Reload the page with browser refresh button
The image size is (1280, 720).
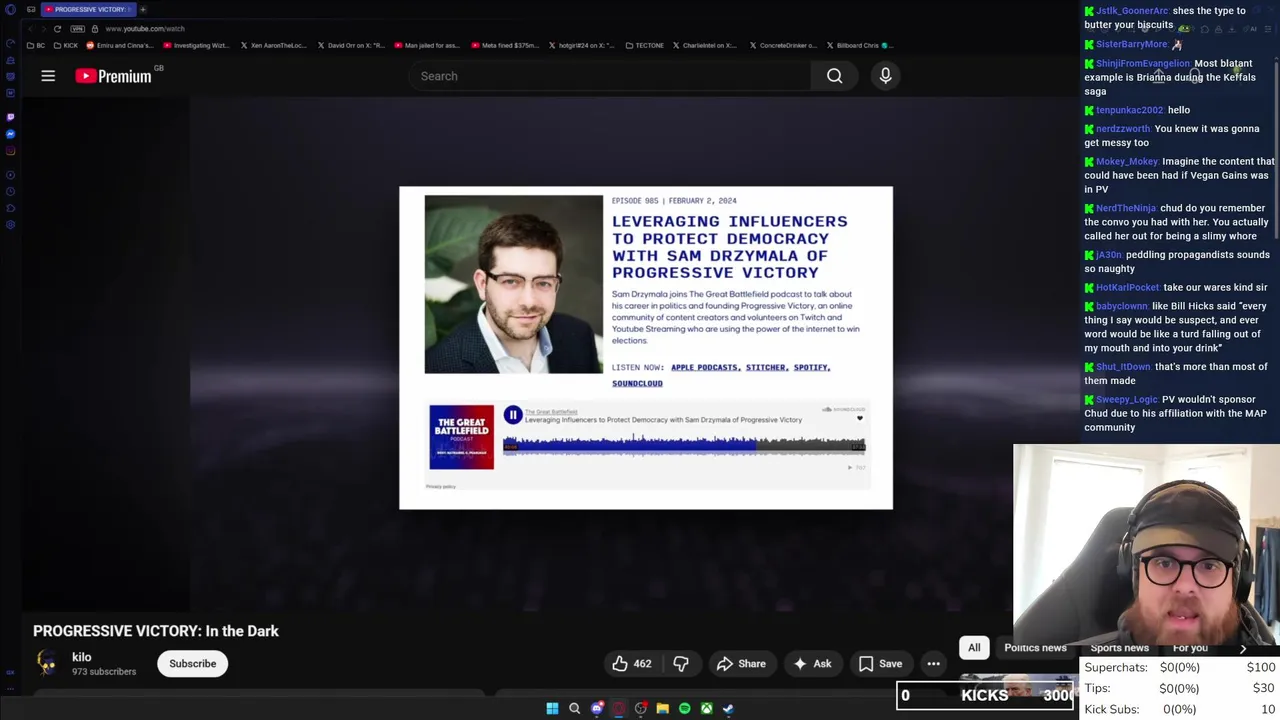point(57,29)
